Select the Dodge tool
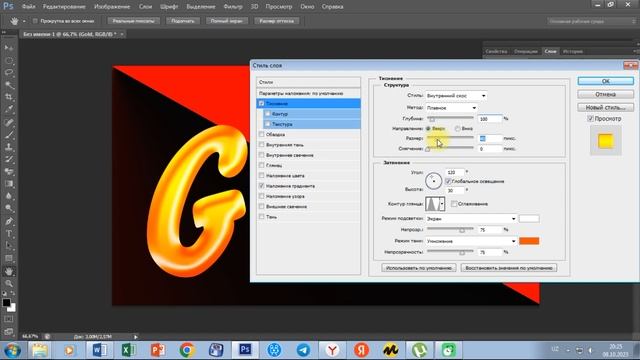 pyautogui.click(x=9, y=208)
